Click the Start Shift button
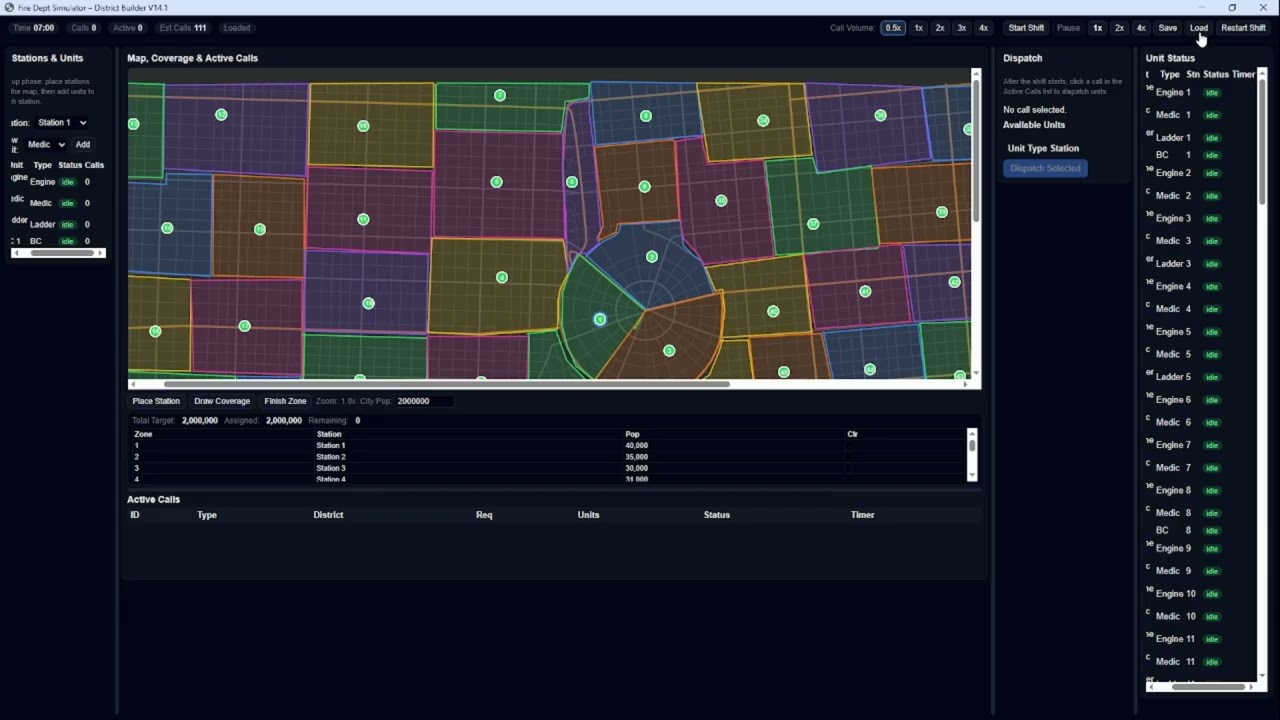1280x720 pixels. coord(1026,28)
